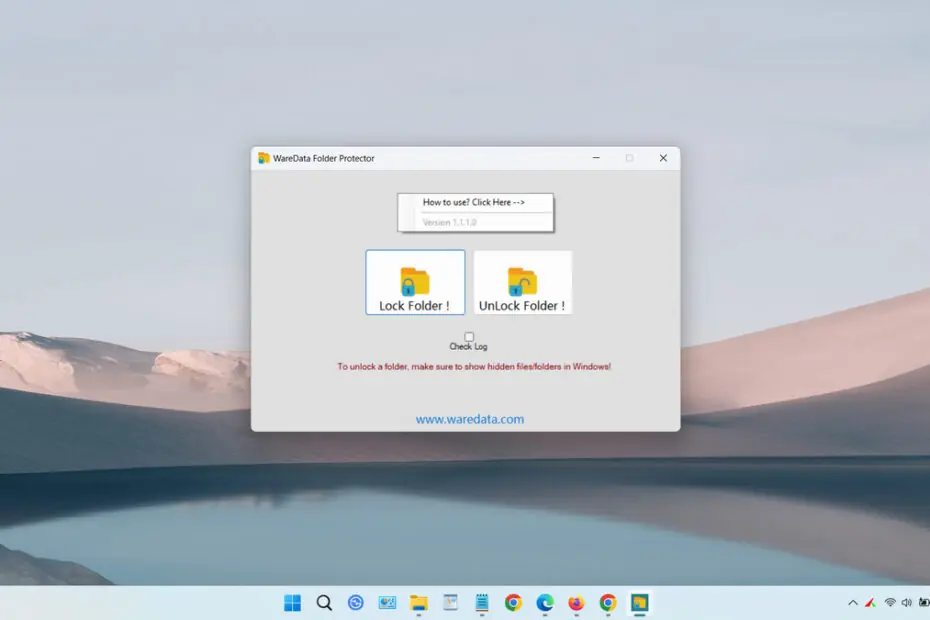930x620 pixels.
Task: Launch Firefox from the taskbar
Action: pyautogui.click(x=577, y=603)
